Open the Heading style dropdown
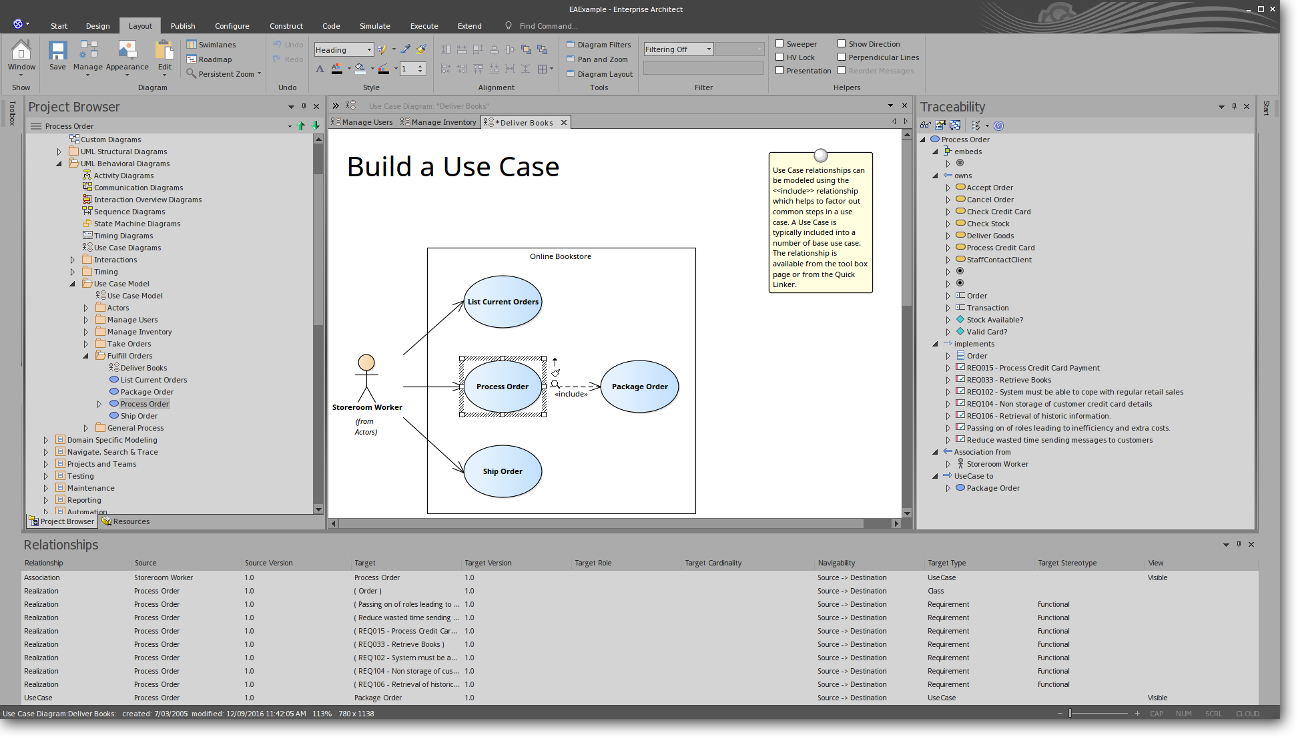Image resolution: width=1310 pixels, height=750 pixels. coord(368,50)
